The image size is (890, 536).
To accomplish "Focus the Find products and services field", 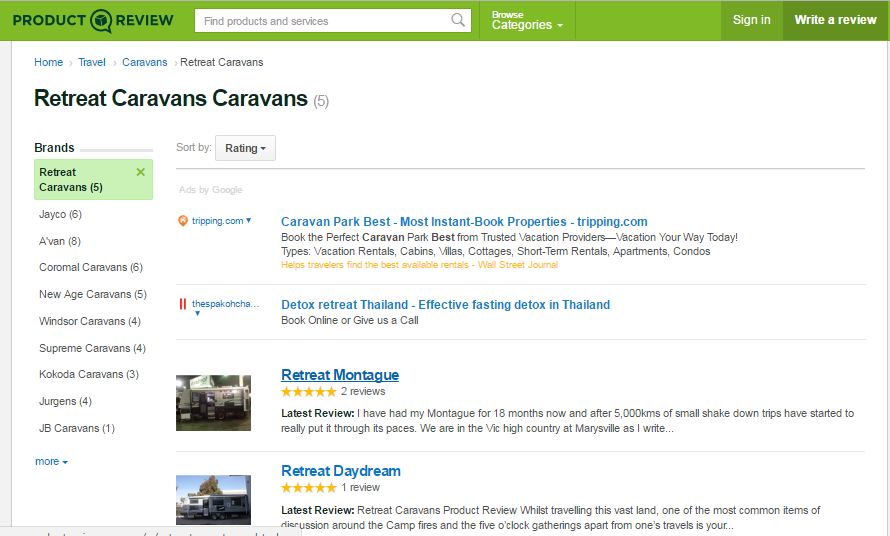I will coord(333,20).
